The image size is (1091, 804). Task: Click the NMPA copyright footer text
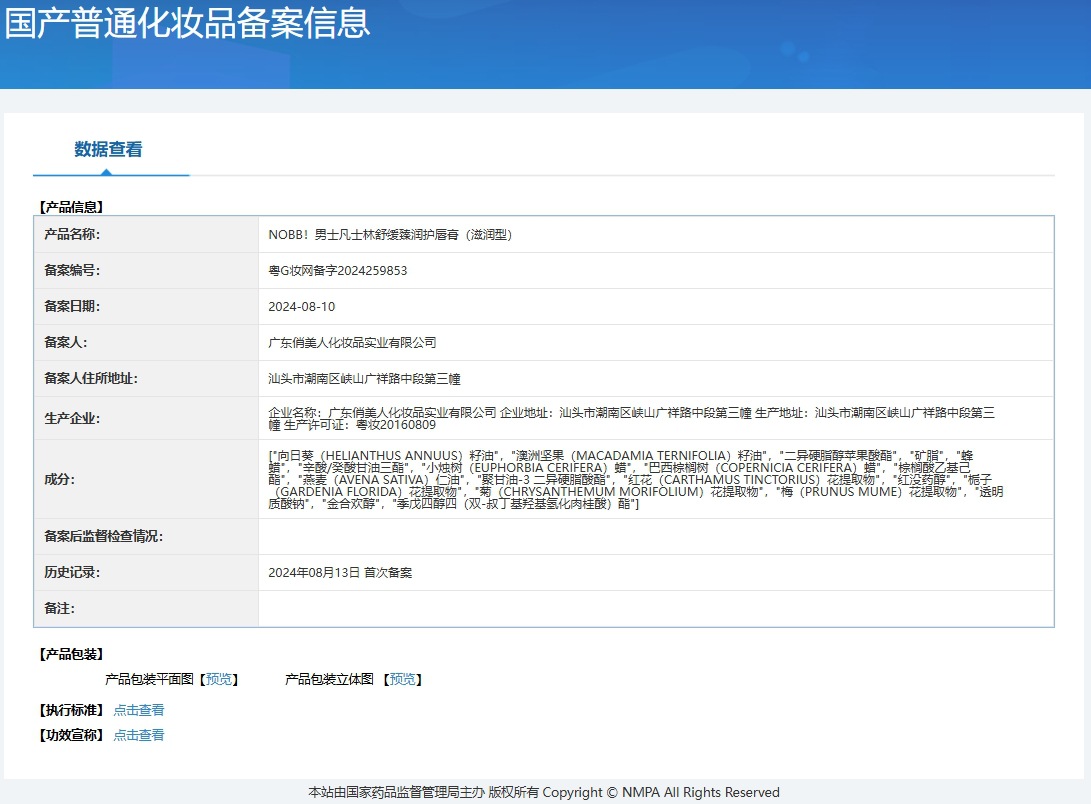pyautogui.click(x=544, y=792)
